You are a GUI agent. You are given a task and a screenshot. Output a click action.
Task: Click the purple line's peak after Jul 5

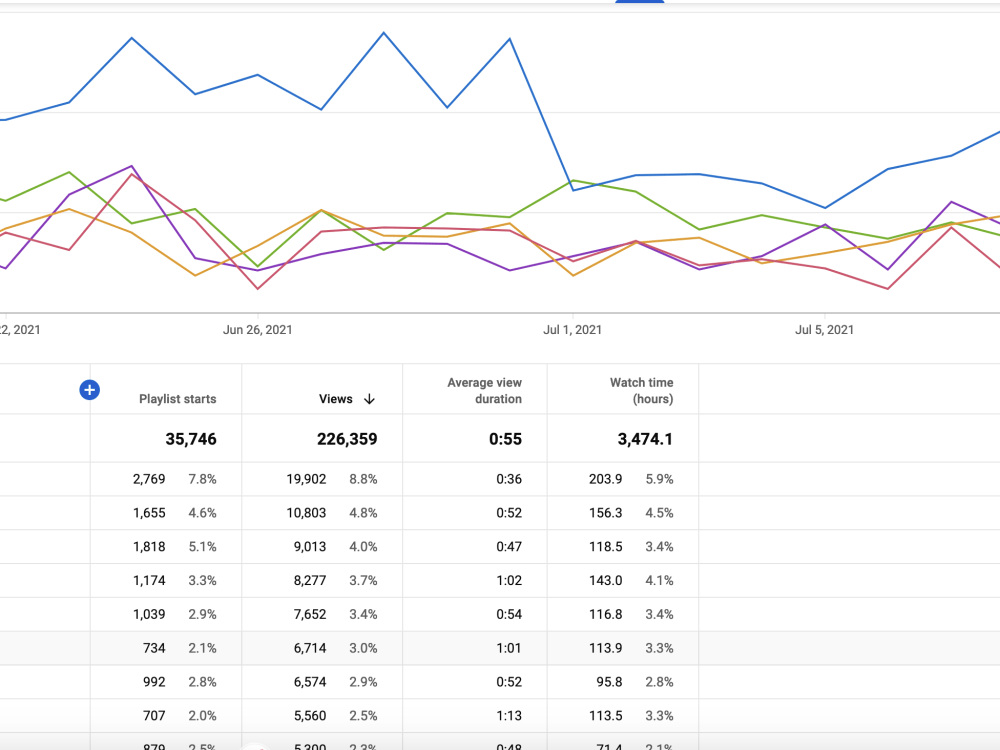(952, 202)
